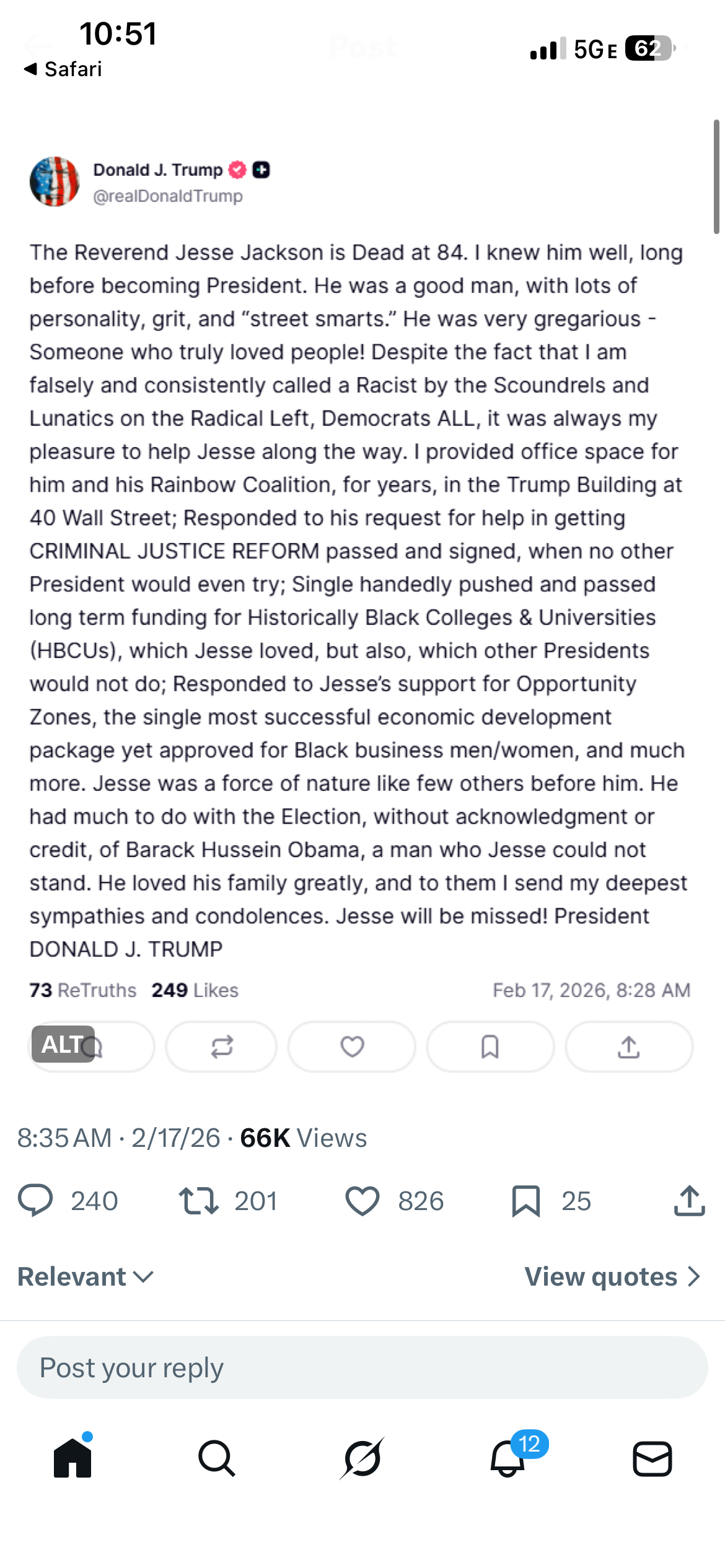Tap the repost arrows icon

[199, 1200]
